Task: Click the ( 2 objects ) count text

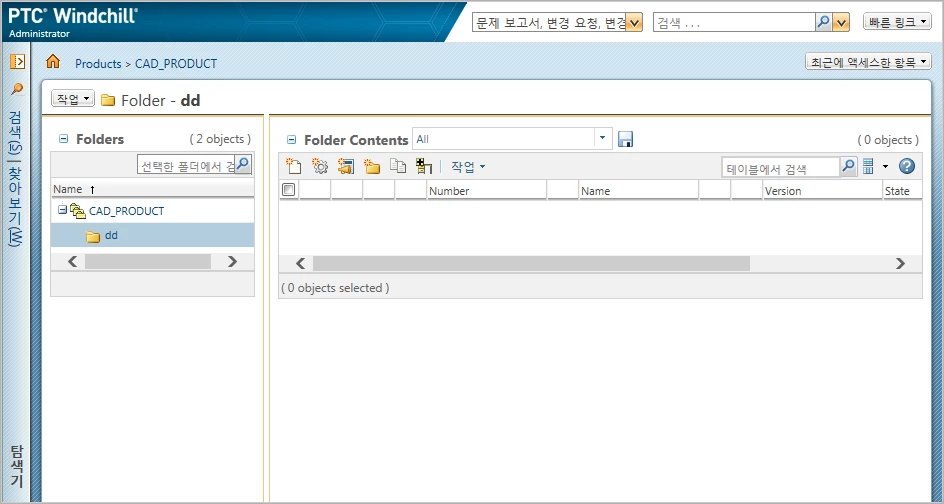Action: pyautogui.click(x=220, y=139)
